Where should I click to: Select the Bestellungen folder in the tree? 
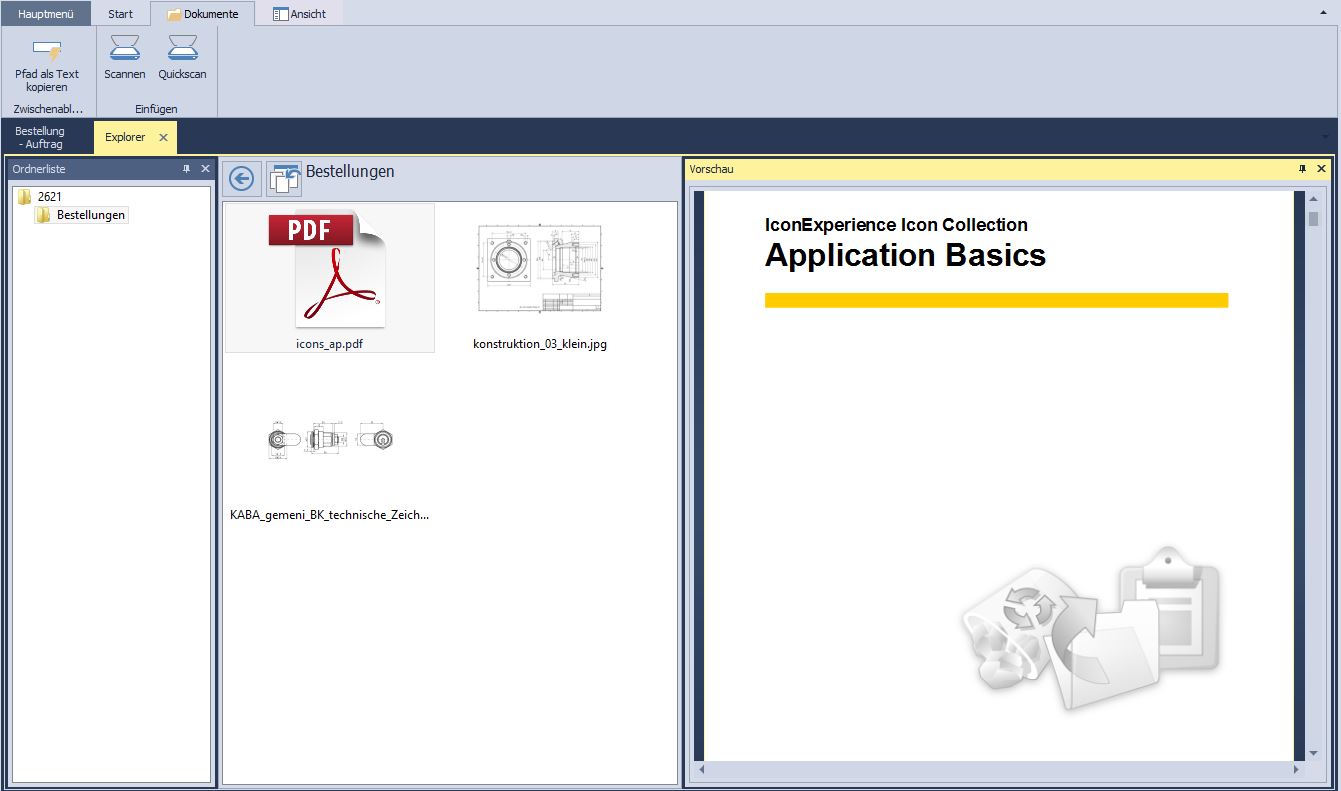[x=90, y=215]
